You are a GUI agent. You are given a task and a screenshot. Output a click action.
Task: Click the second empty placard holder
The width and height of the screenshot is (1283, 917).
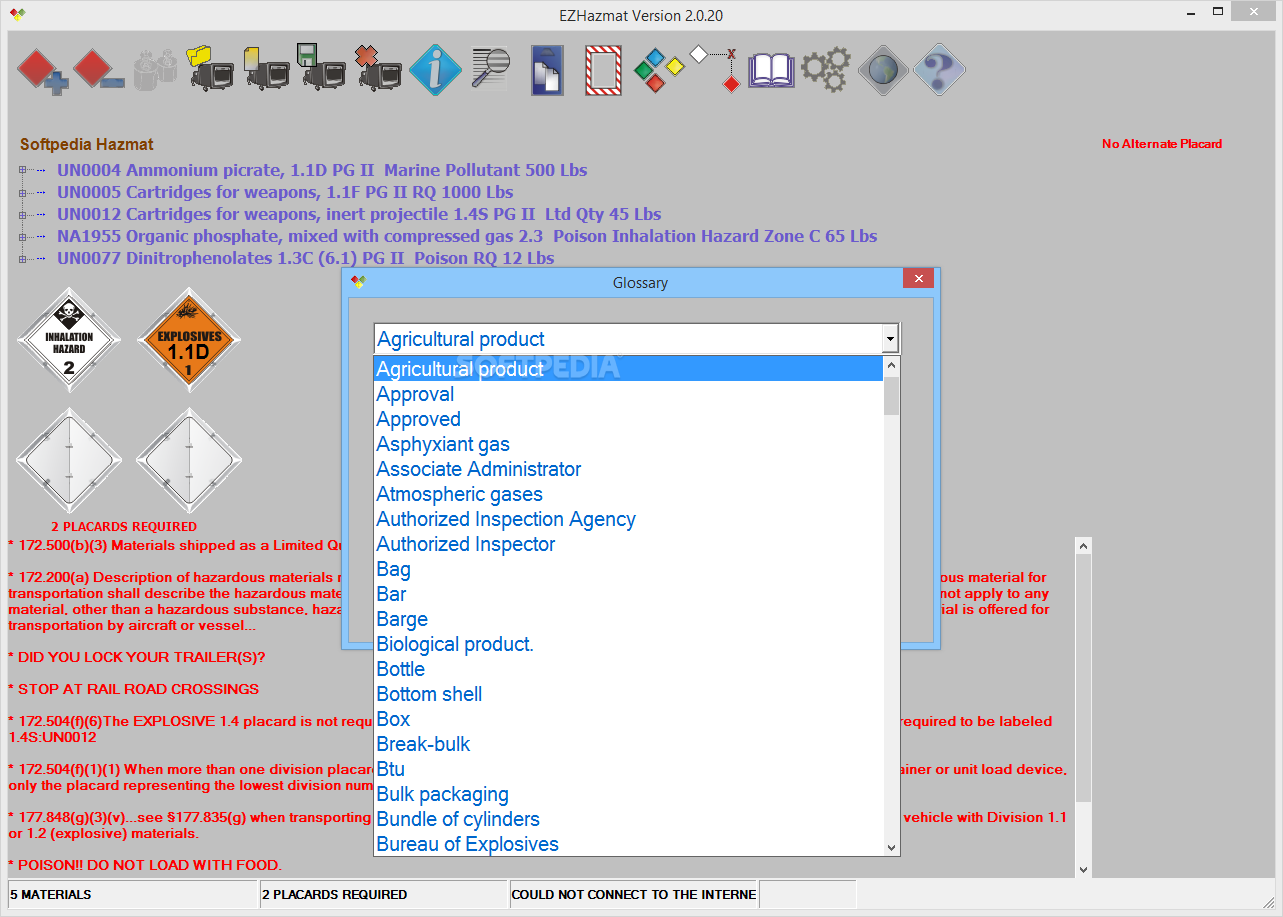pyautogui.click(x=189, y=461)
